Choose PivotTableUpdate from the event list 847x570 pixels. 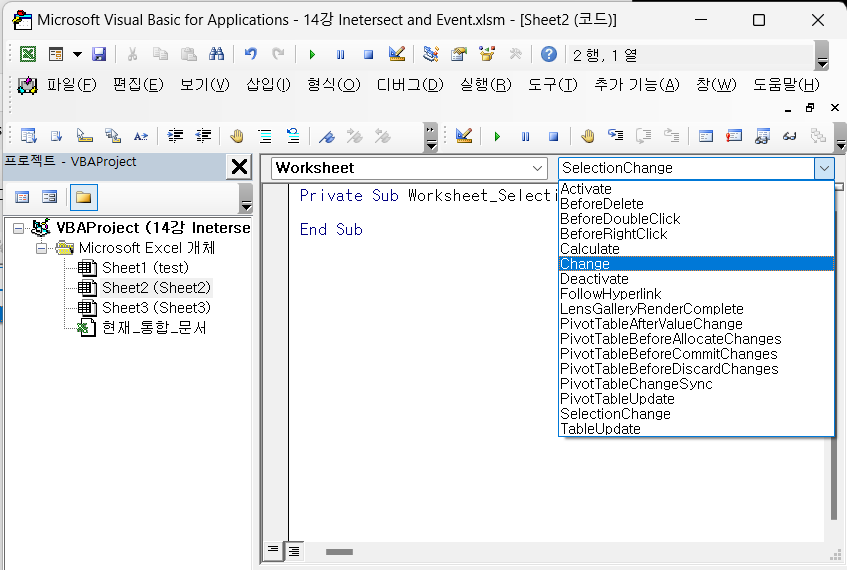pos(696,399)
